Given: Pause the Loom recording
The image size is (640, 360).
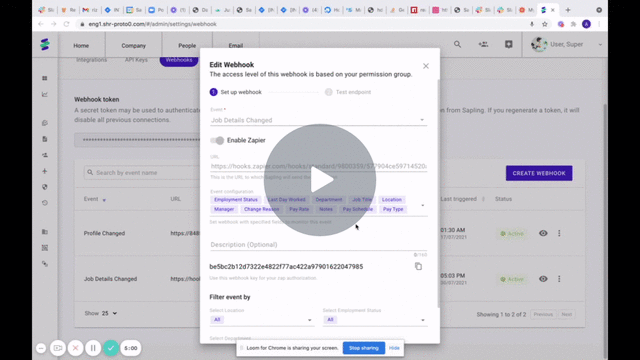Looking at the screenshot, I should pos(93,348).
